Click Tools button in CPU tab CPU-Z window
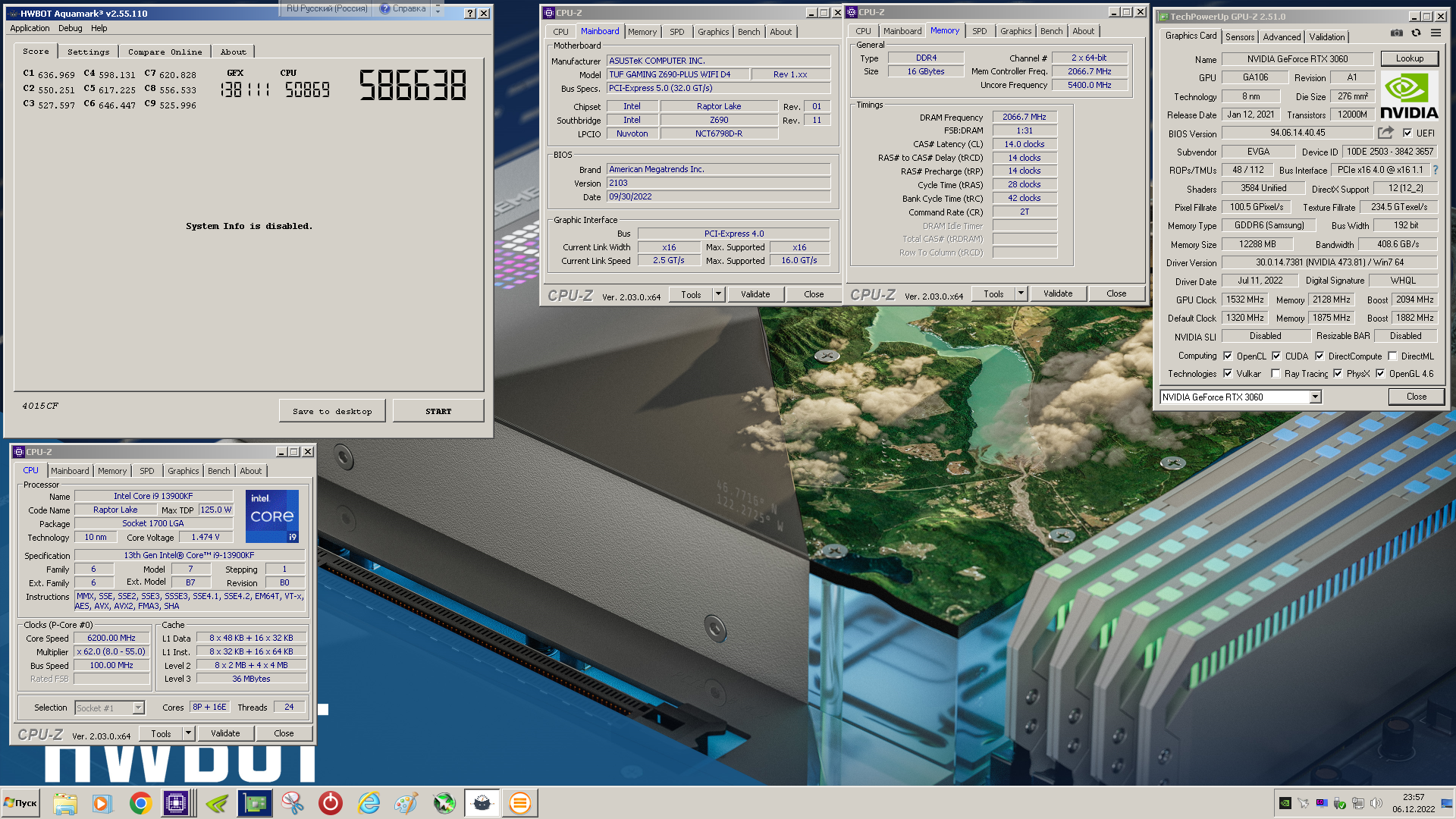 click(161, 733)
